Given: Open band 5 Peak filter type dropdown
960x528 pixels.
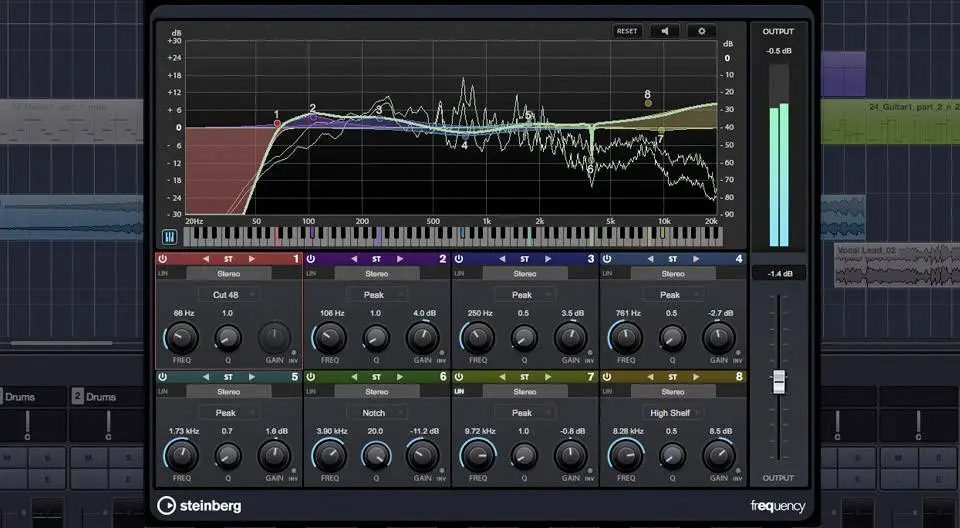Looking at the screenshot, I should pos(228,413).
